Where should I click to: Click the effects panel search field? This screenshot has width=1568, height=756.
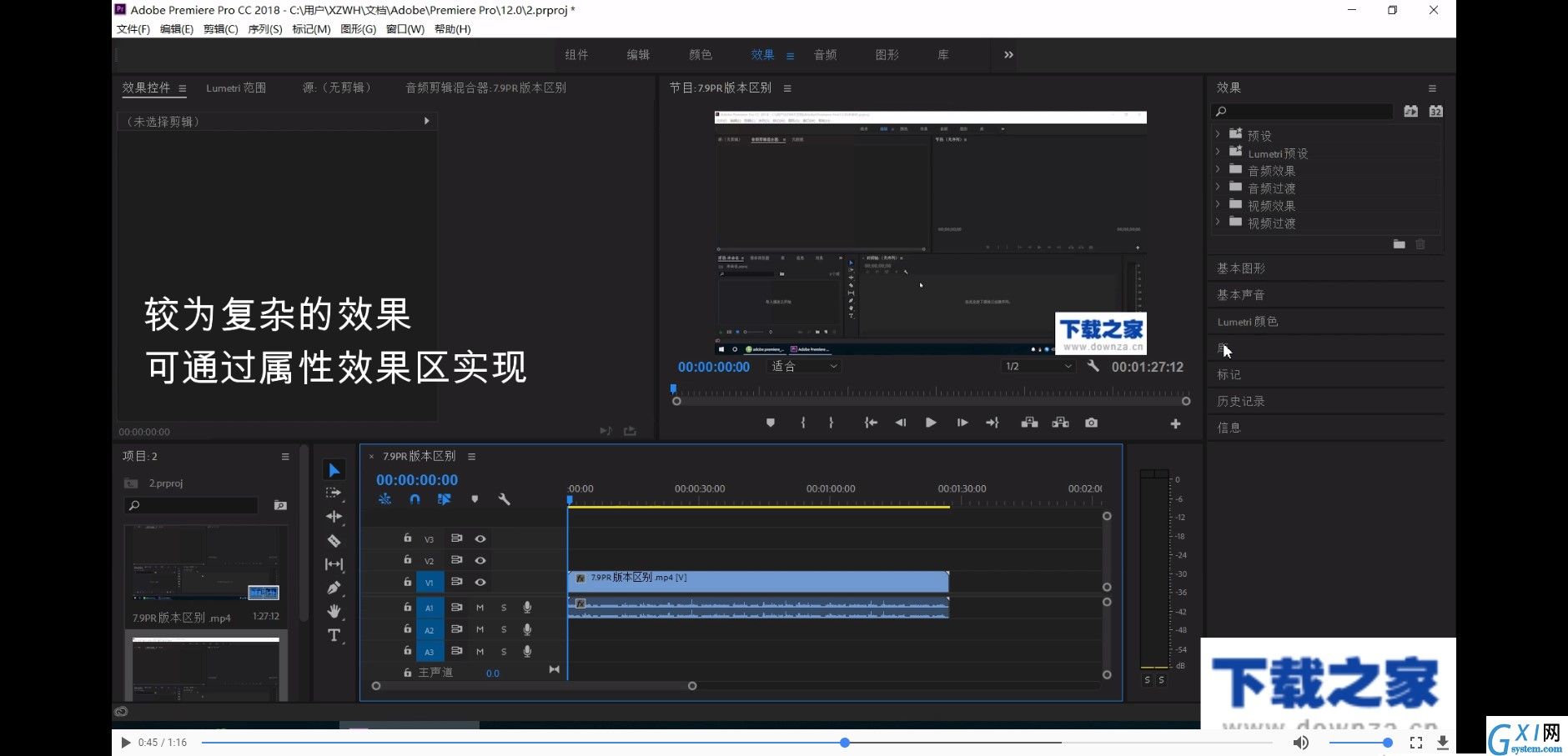[1302, 111]
